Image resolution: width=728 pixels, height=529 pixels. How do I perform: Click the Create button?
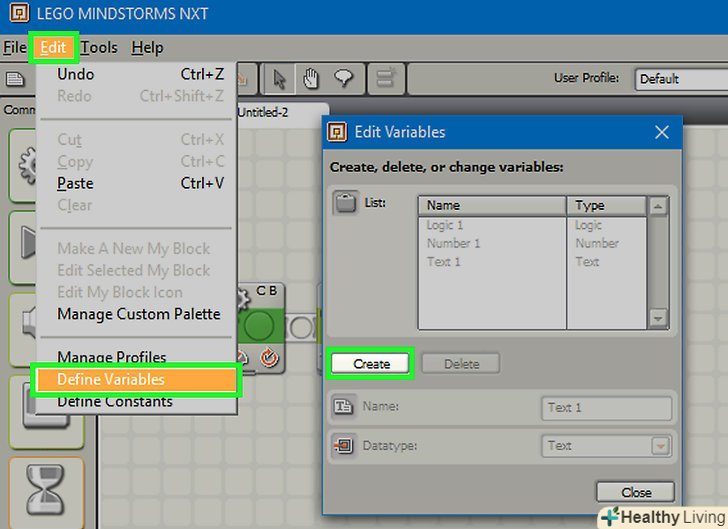[370, 364]
